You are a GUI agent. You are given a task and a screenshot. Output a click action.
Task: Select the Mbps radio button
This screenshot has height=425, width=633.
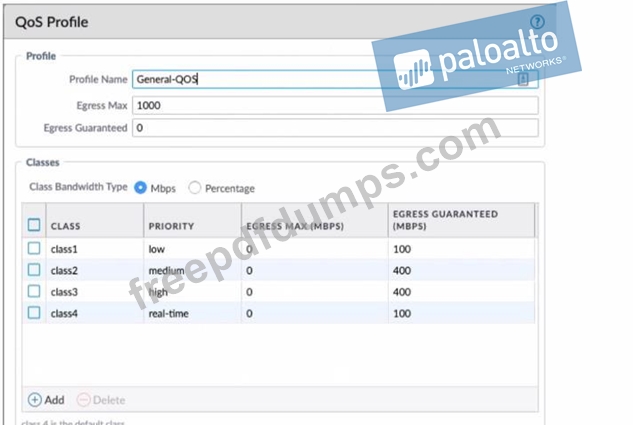pos(141,187)
